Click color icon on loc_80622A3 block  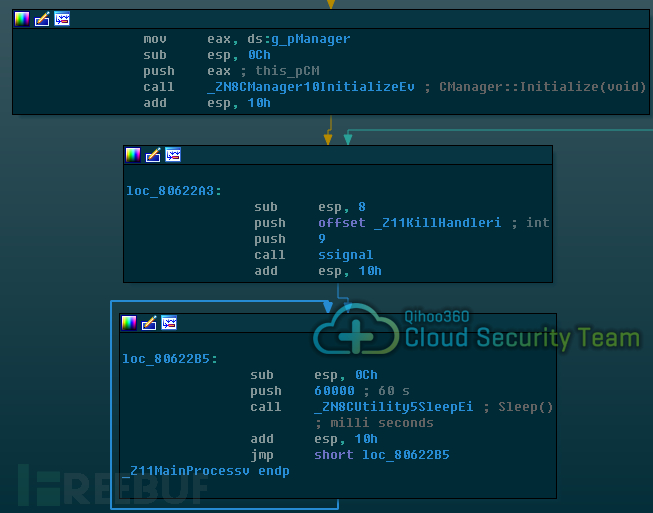click(x=133, y=155)
